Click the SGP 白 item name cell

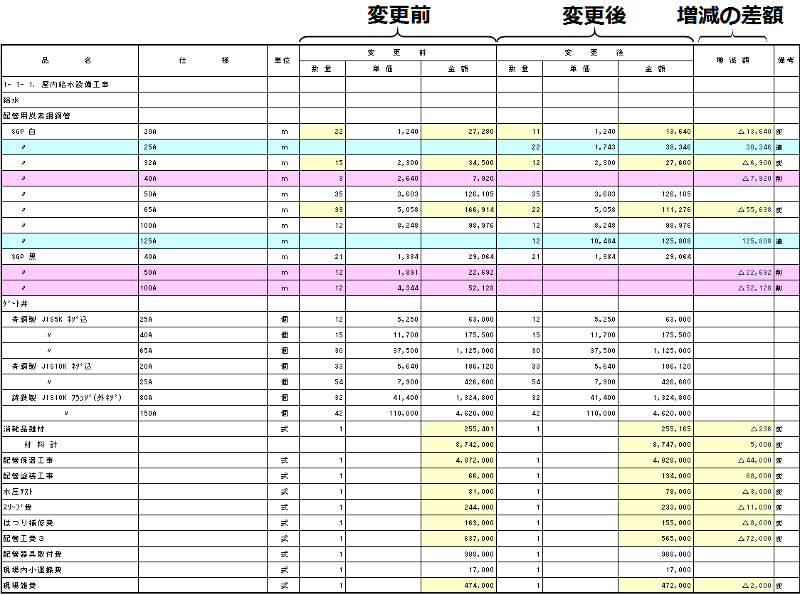[23, 131]
